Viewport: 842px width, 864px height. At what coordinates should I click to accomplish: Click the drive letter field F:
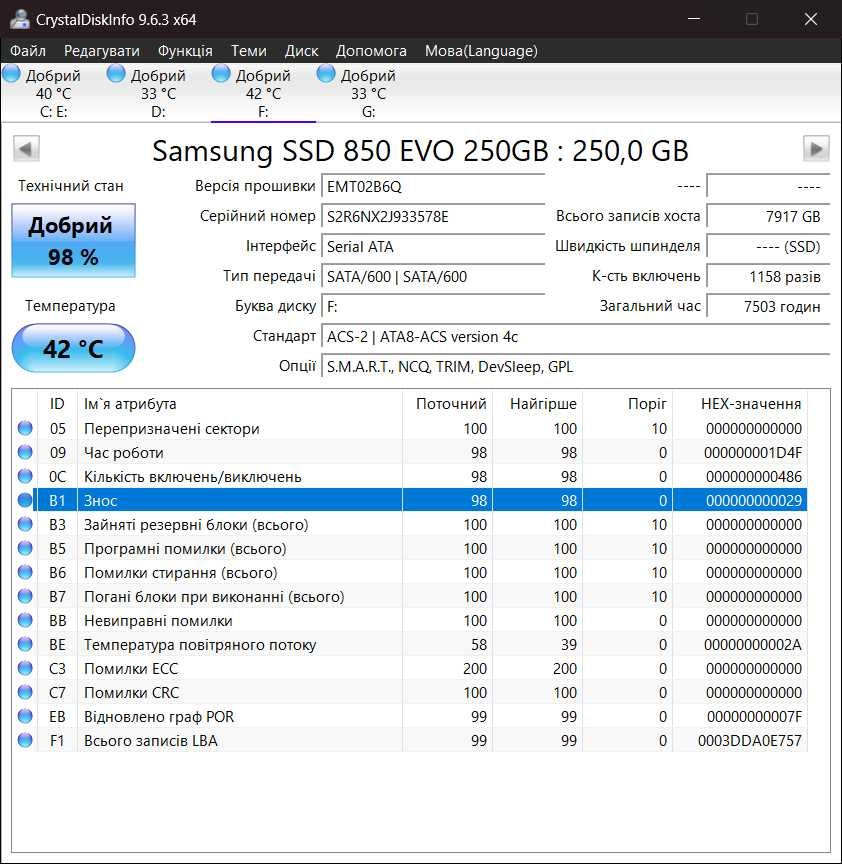[x=433, y=306]
